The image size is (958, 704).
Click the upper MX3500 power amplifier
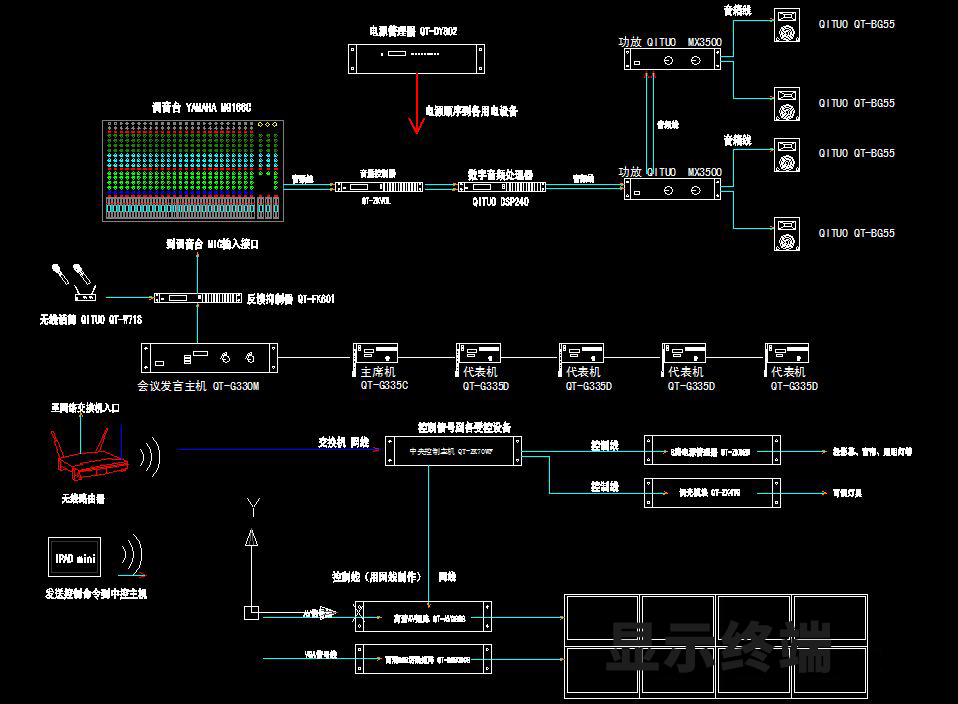pyautogui.click(x=671, y=62)
